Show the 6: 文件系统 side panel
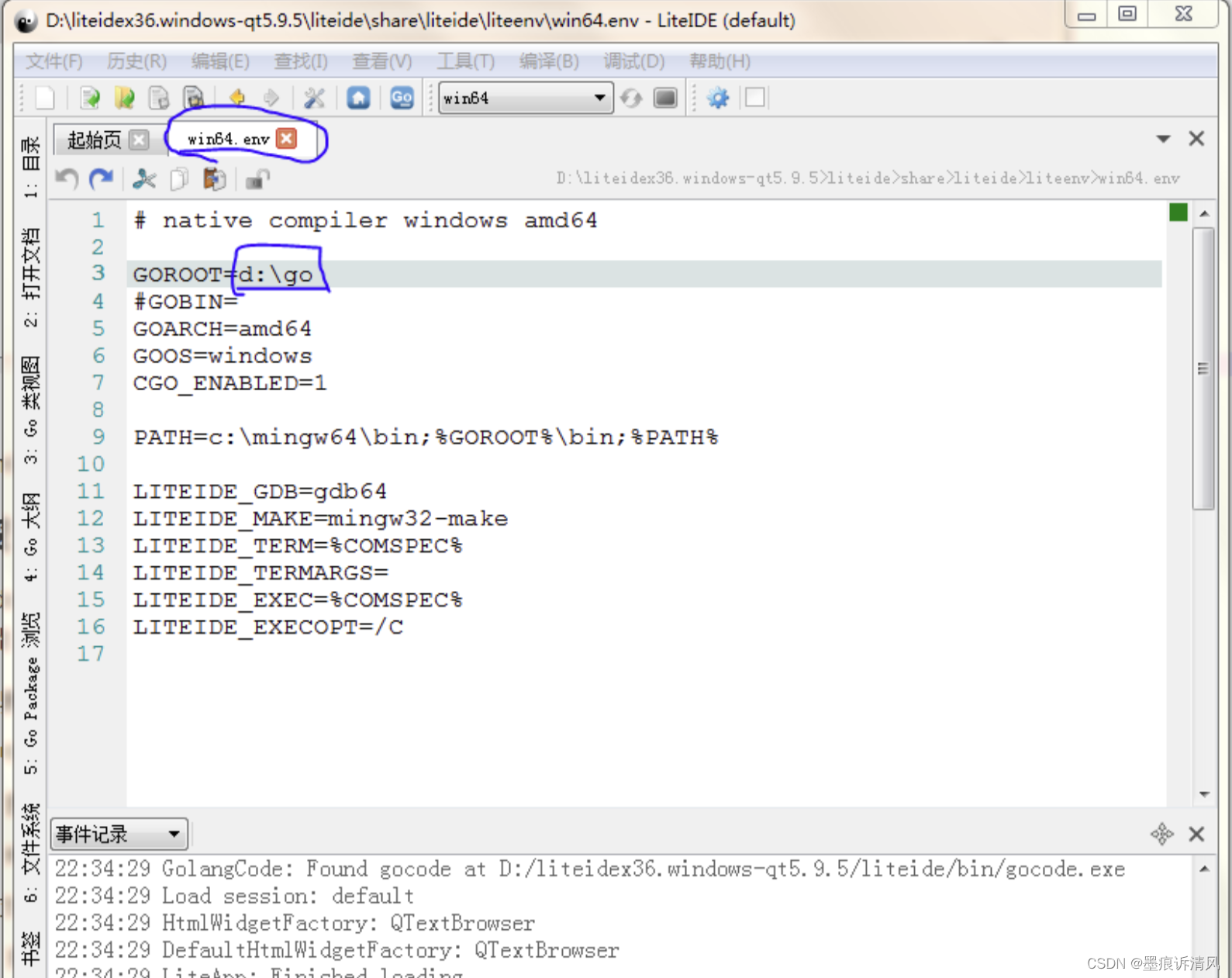Image resolution: width=1232 pixels, height=978 pixels. point(30,852)
